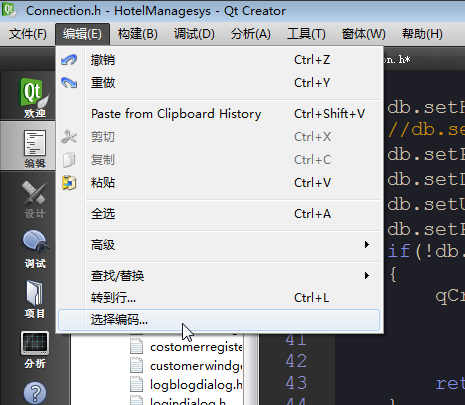Open the Help mode question mark
The width and height of the screenshot is (465, 405).
coord(34,393)
